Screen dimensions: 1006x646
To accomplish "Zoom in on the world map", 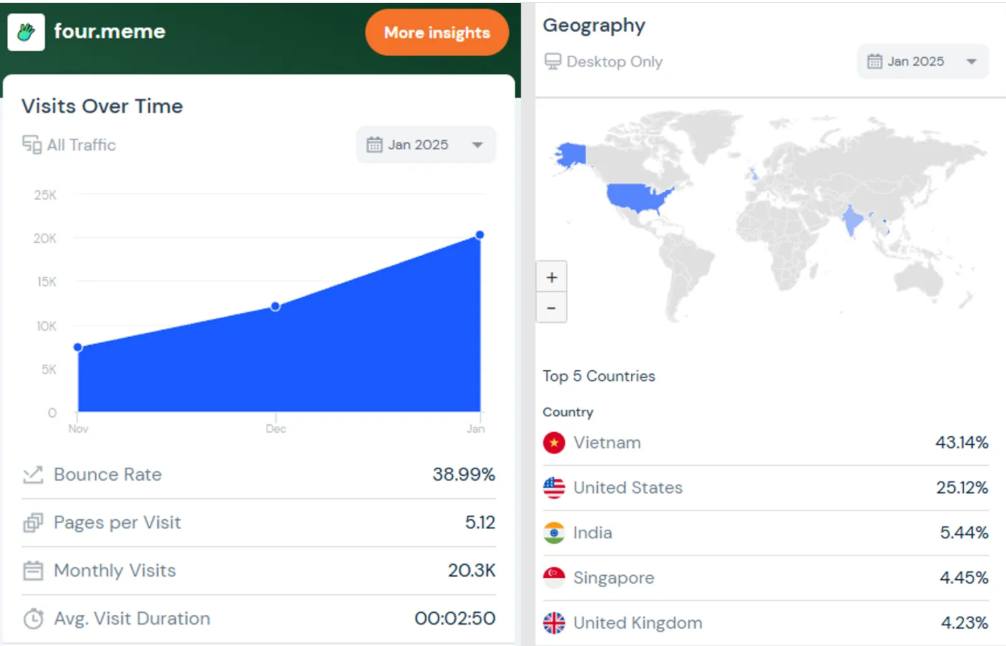I will [x=552, y=277].
